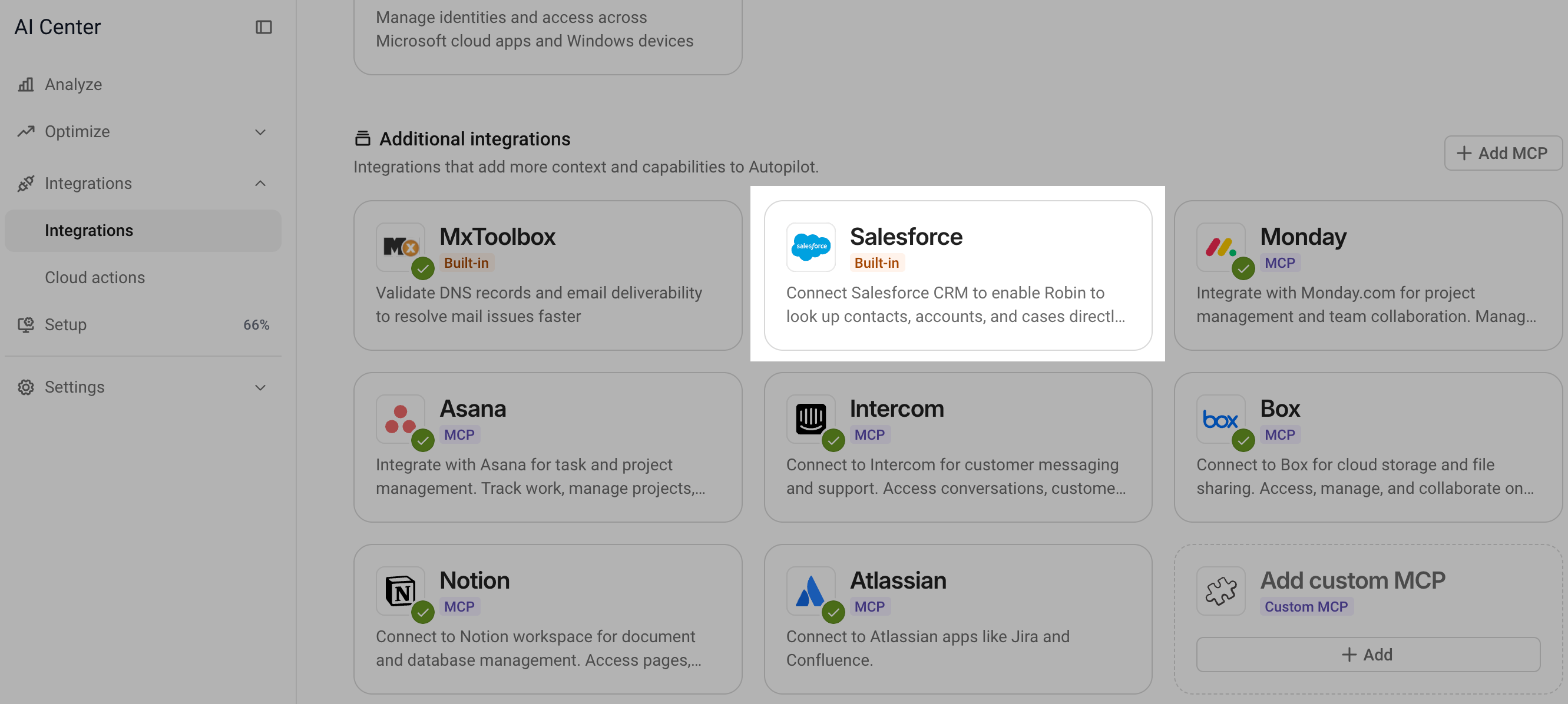
Task: Open the MxToolbox integration card
Action: 548,275
